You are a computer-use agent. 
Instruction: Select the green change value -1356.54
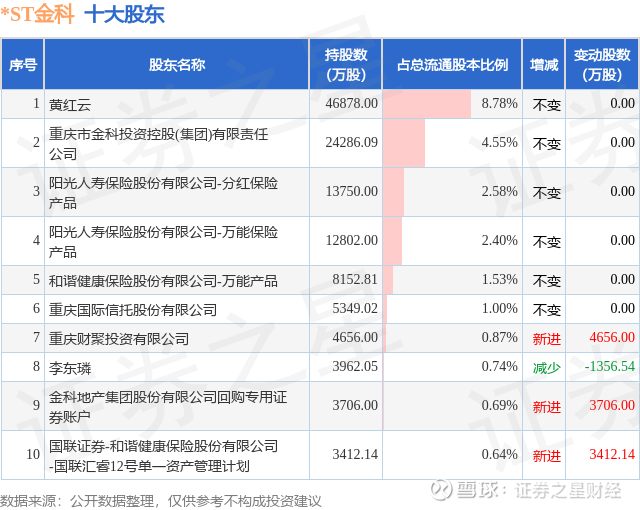pyautogui.click(x=610, y=366)
